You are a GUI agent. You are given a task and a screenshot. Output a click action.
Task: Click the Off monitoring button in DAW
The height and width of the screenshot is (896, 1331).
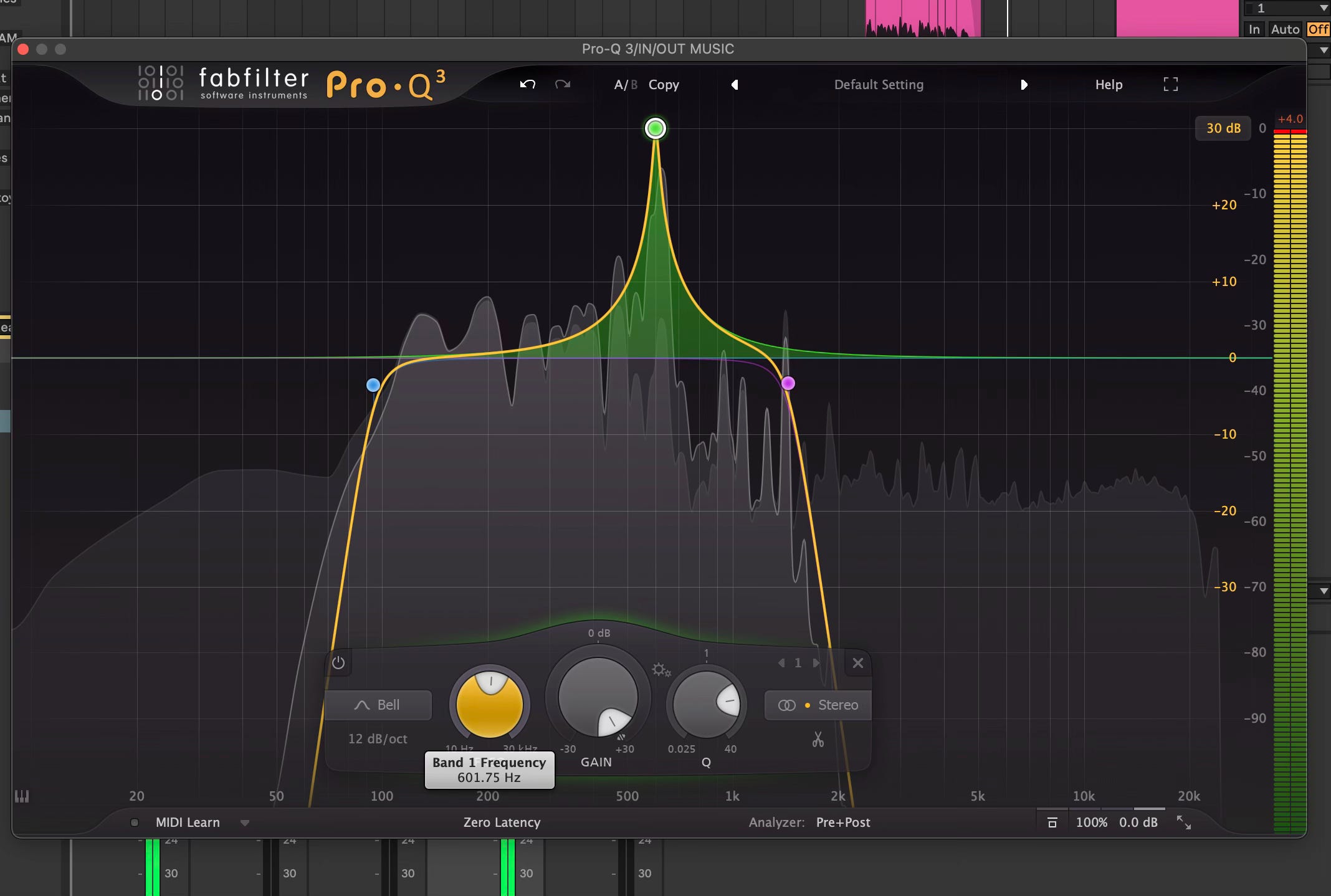(1318, 29)
